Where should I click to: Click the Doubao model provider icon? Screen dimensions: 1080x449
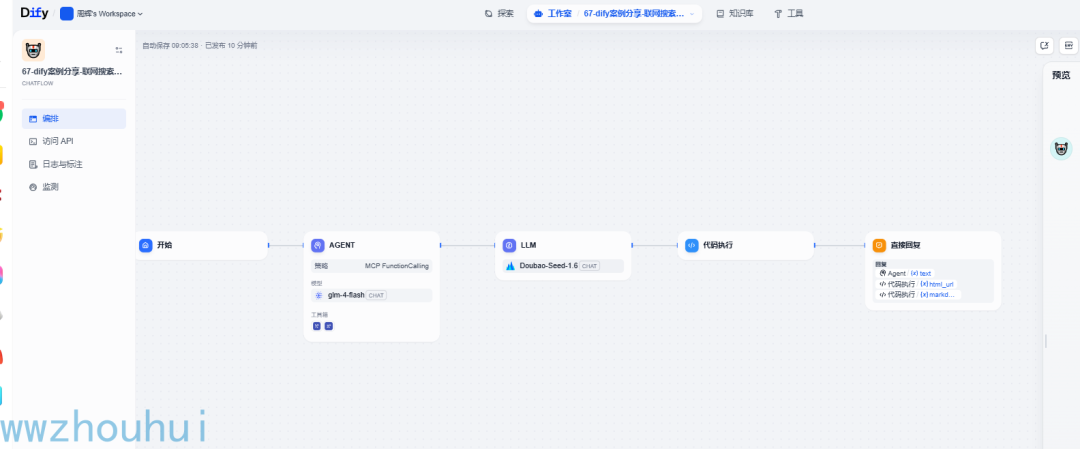pyautogui.click(x=510, y=266)
